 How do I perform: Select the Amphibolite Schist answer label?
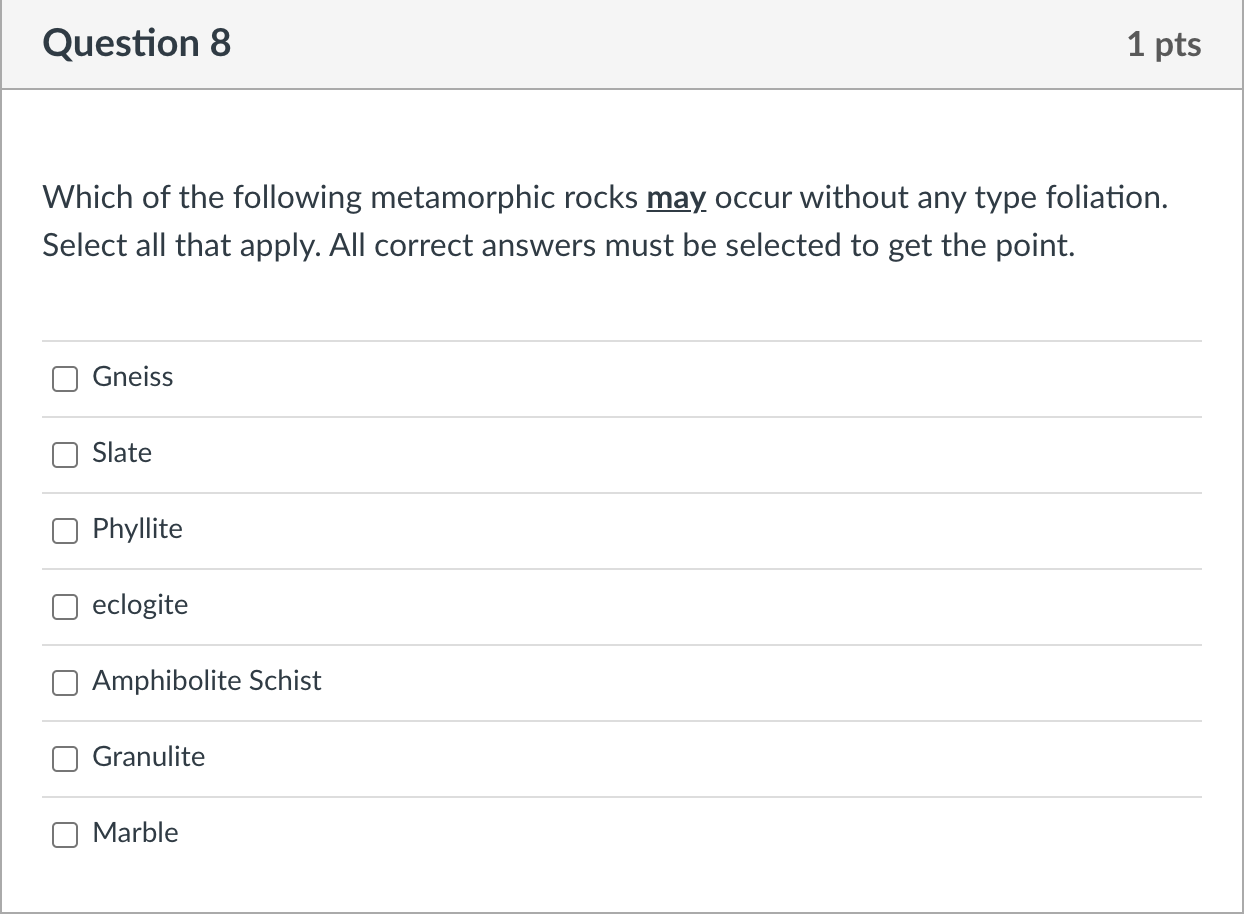point(206,681)
